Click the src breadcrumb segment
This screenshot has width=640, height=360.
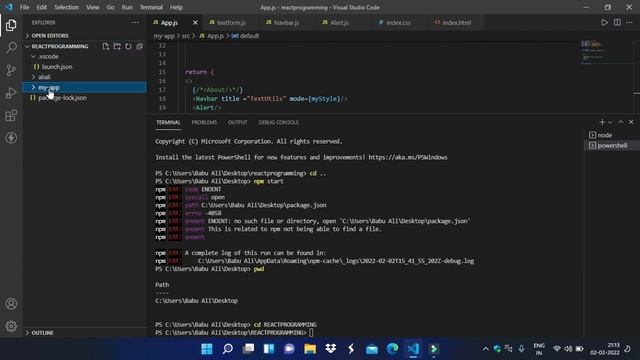186,36
